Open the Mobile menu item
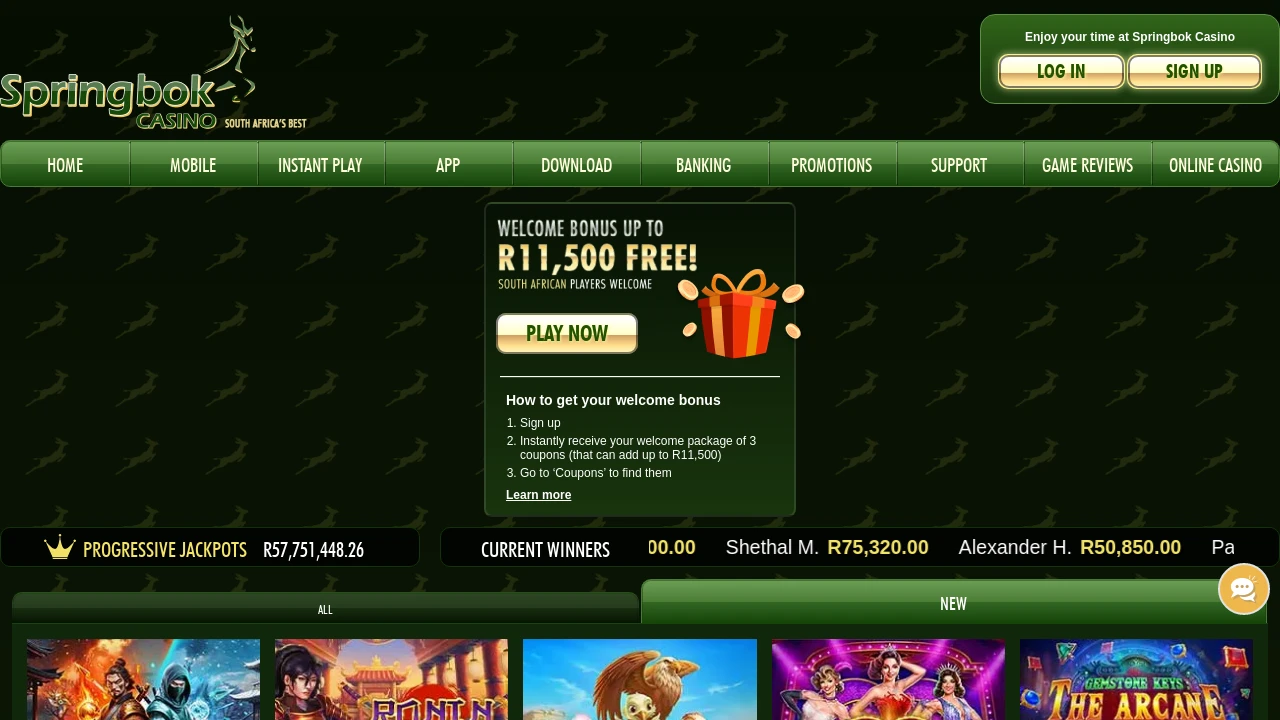Viewport: 1280px width, 720px height. point(193,164)
